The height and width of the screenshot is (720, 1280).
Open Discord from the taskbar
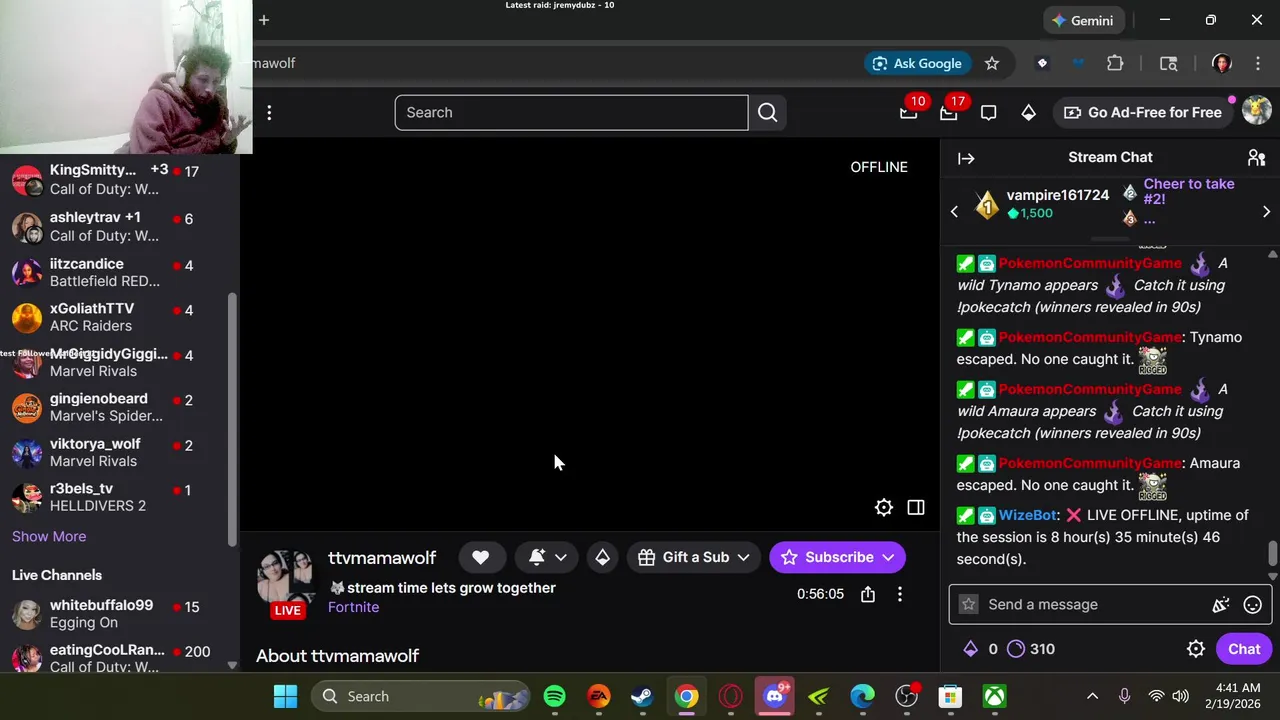775,696
